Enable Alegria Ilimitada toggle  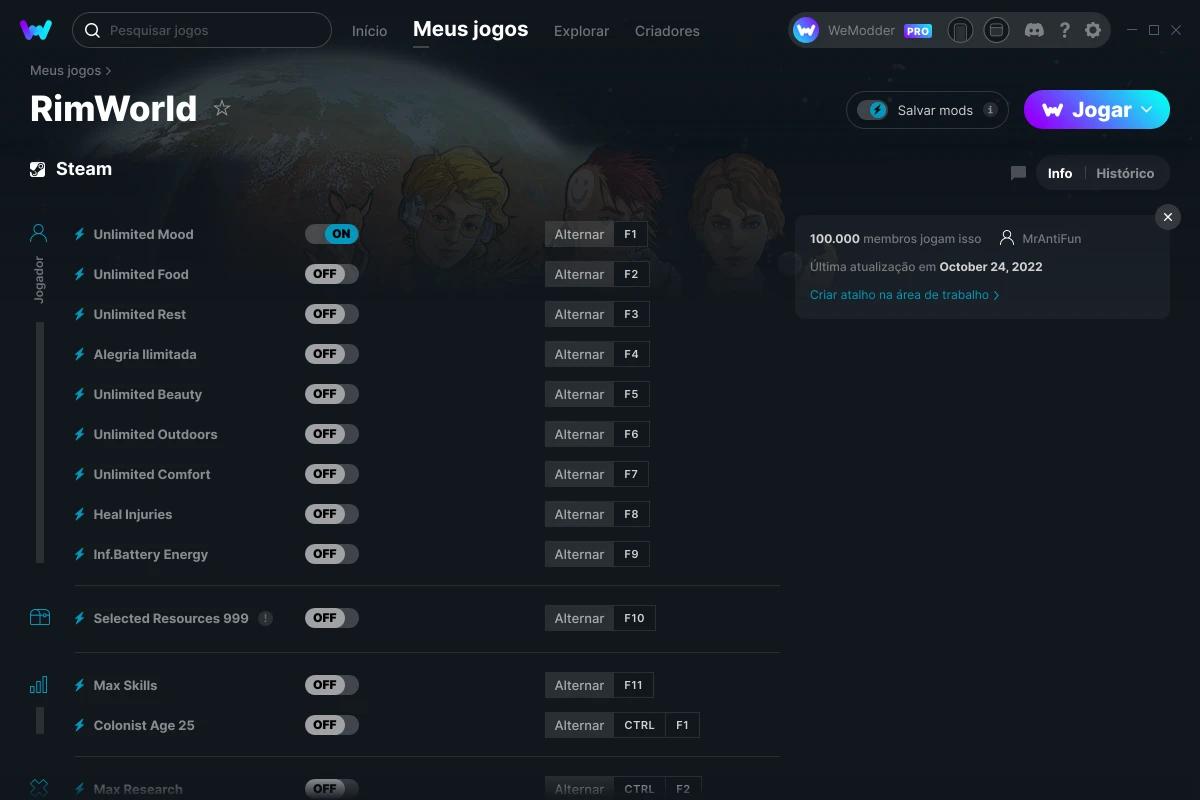(x=332, y=354)
